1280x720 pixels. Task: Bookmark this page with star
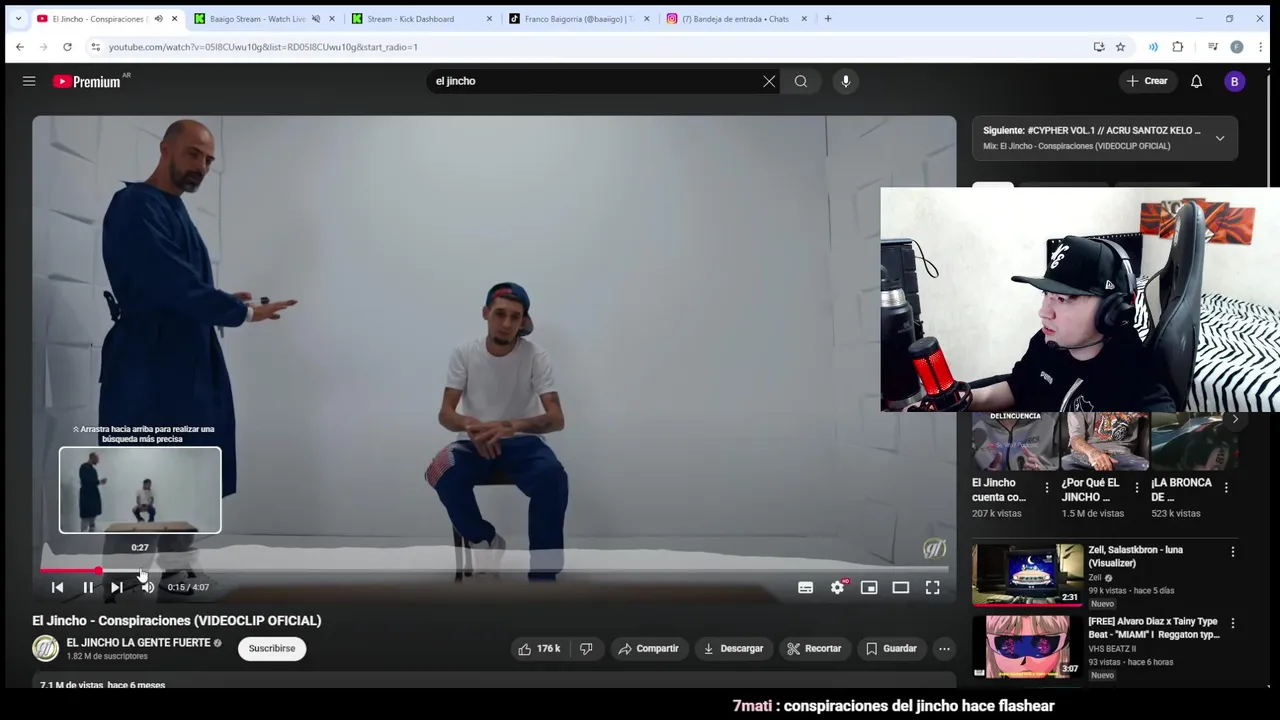tap(1121, 47)
